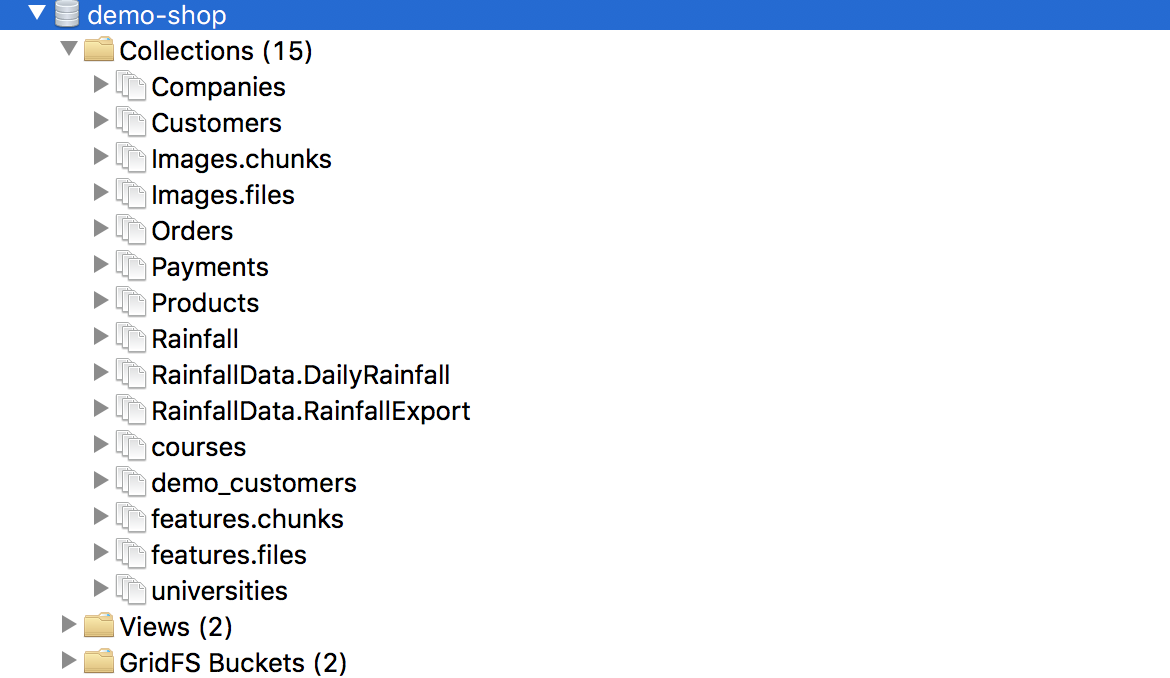Expand the GridFS Buckets folder

[68, 662]
